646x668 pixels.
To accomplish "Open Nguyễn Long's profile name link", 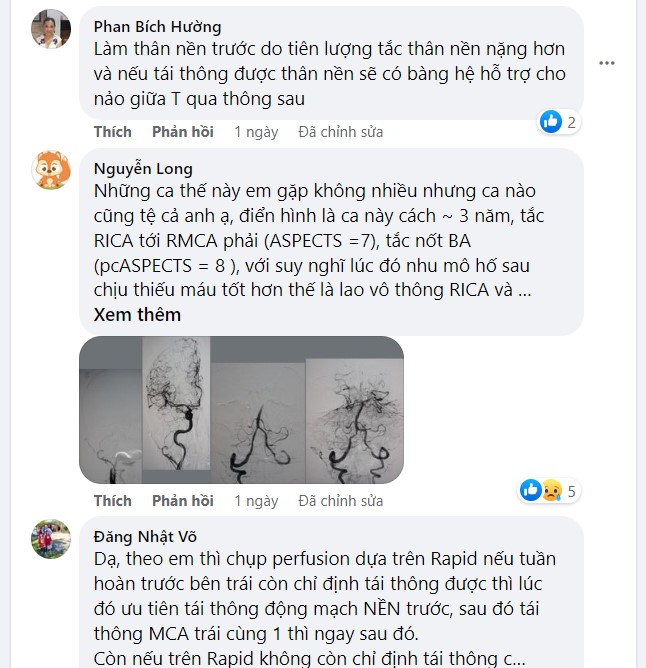I will (x=143, y=169).
